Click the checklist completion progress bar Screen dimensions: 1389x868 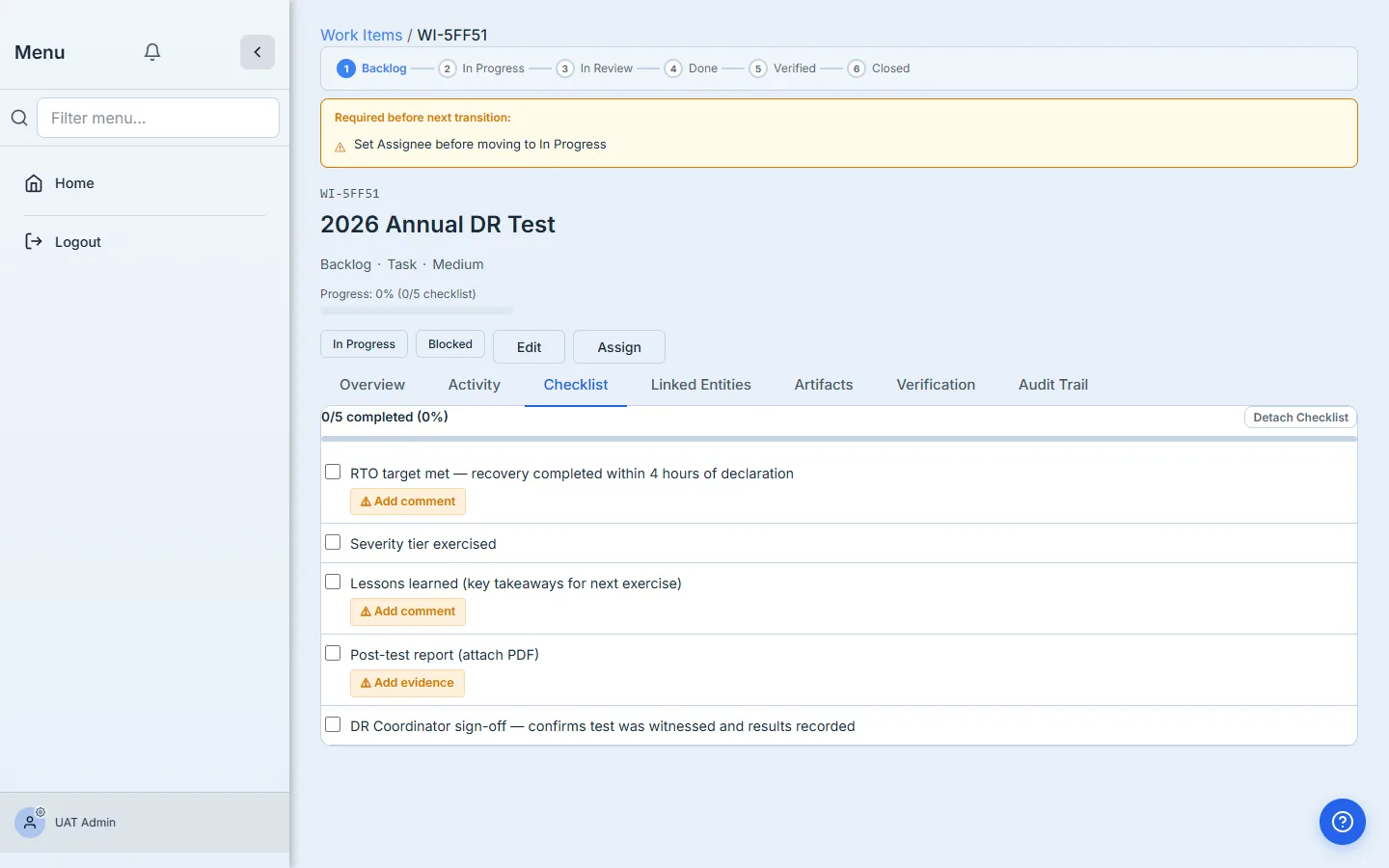[839, 439]
